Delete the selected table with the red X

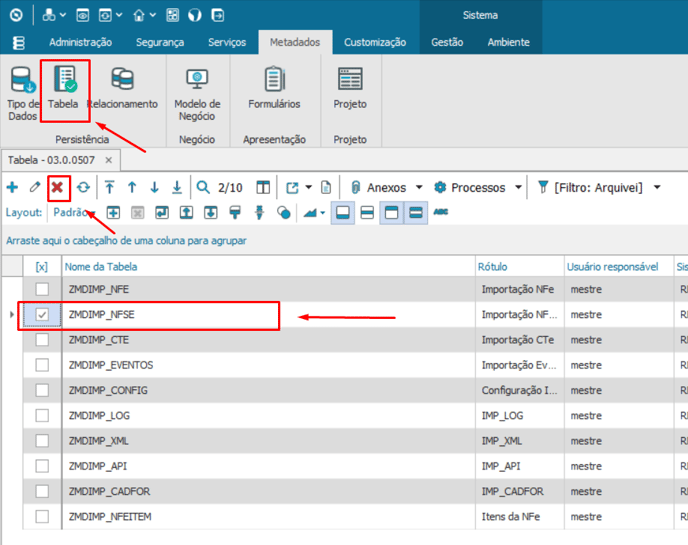pos(57,188)
